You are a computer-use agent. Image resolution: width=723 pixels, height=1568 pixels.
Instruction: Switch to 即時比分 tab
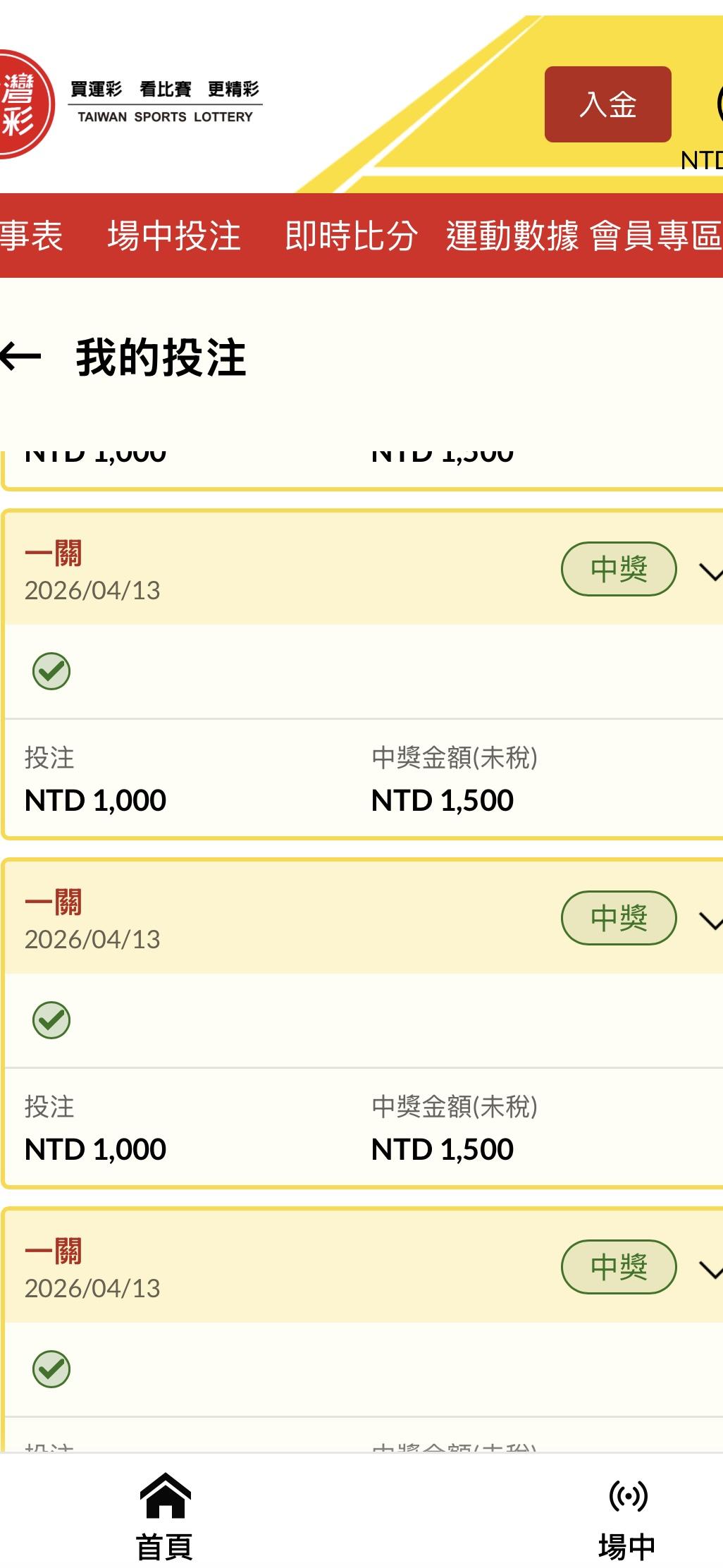tap(351, 235)
